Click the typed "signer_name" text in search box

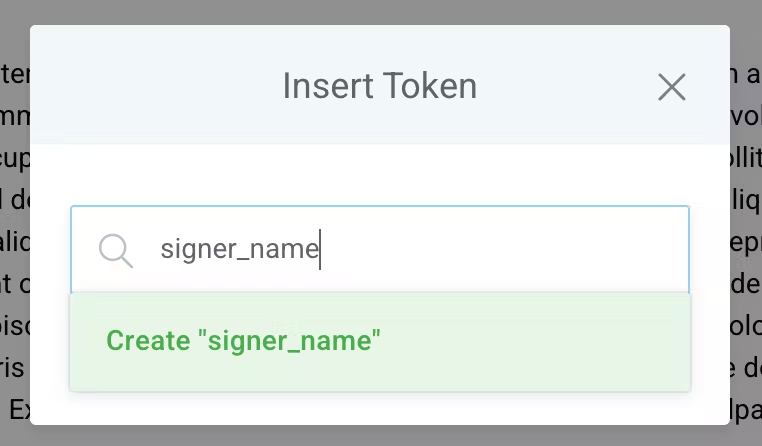click(x=240, y=249)
